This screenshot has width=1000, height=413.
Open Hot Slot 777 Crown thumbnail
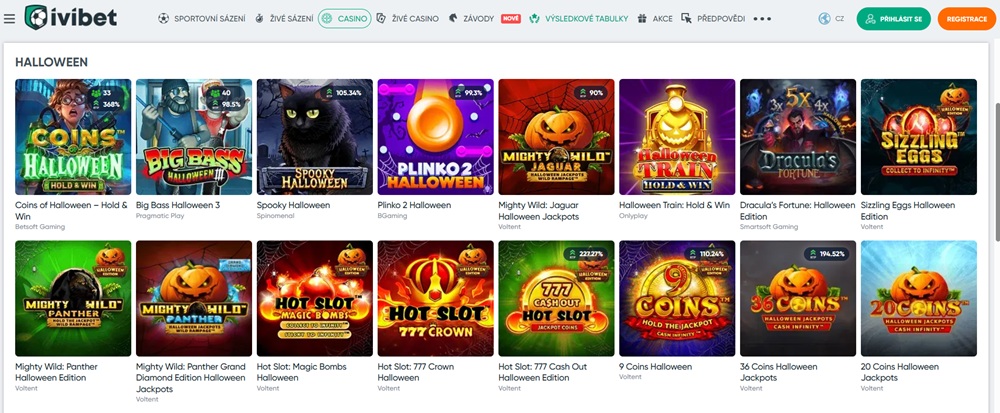(x=436, y=298)
